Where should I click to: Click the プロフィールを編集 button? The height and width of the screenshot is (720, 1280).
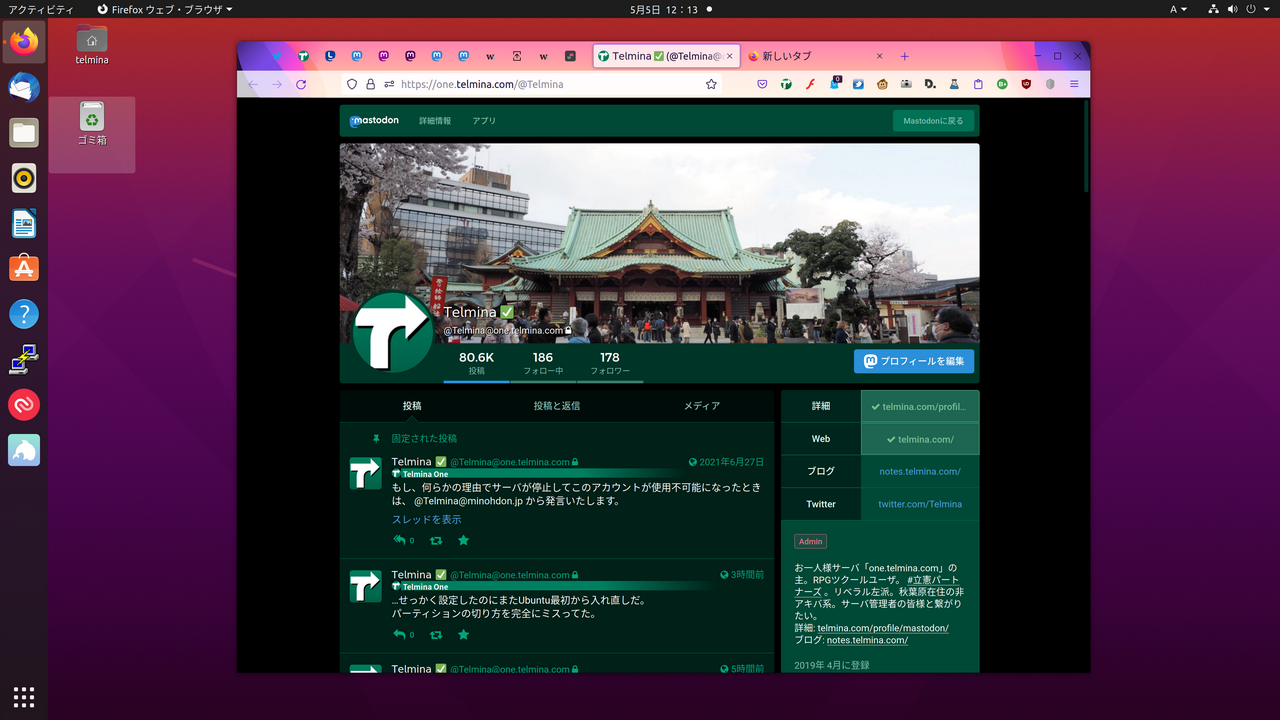coord(913,361)
